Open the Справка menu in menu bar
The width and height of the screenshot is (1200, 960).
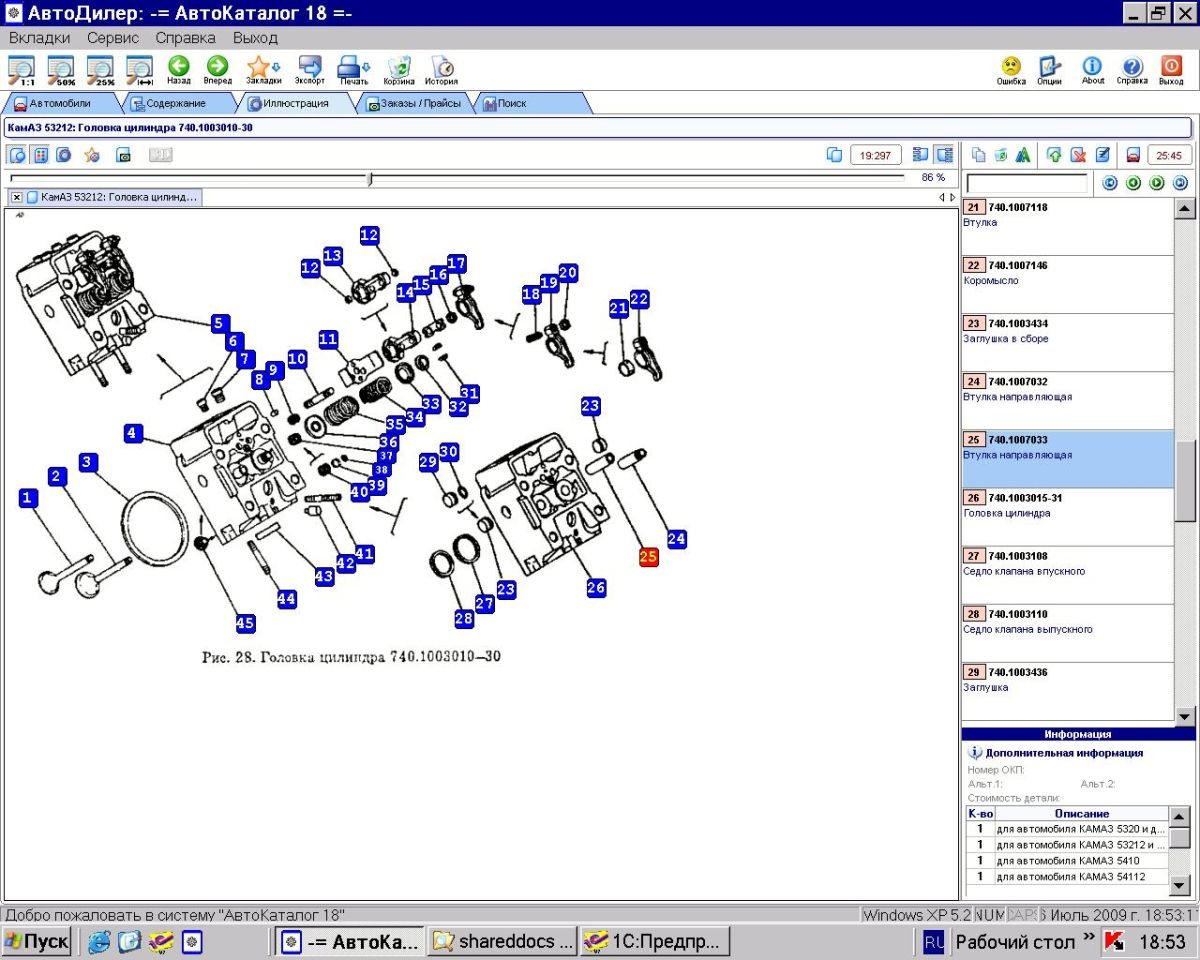coord(186,38)
